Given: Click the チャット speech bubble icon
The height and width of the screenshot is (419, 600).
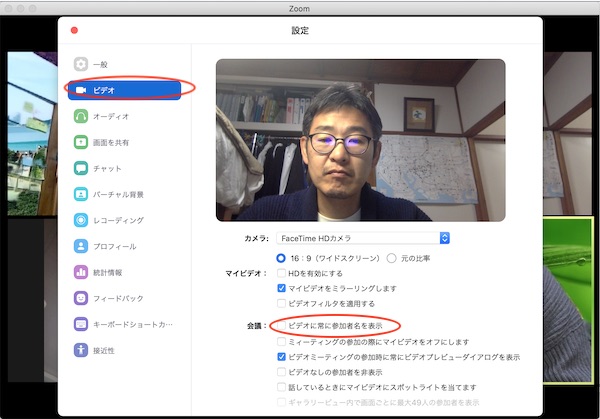Looking at the screenshot, I should (81, 168).
